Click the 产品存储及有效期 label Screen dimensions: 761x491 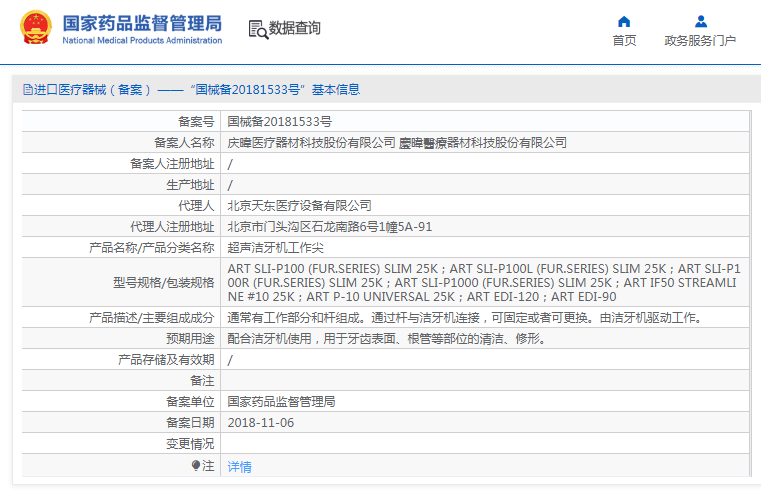(166, 360)
